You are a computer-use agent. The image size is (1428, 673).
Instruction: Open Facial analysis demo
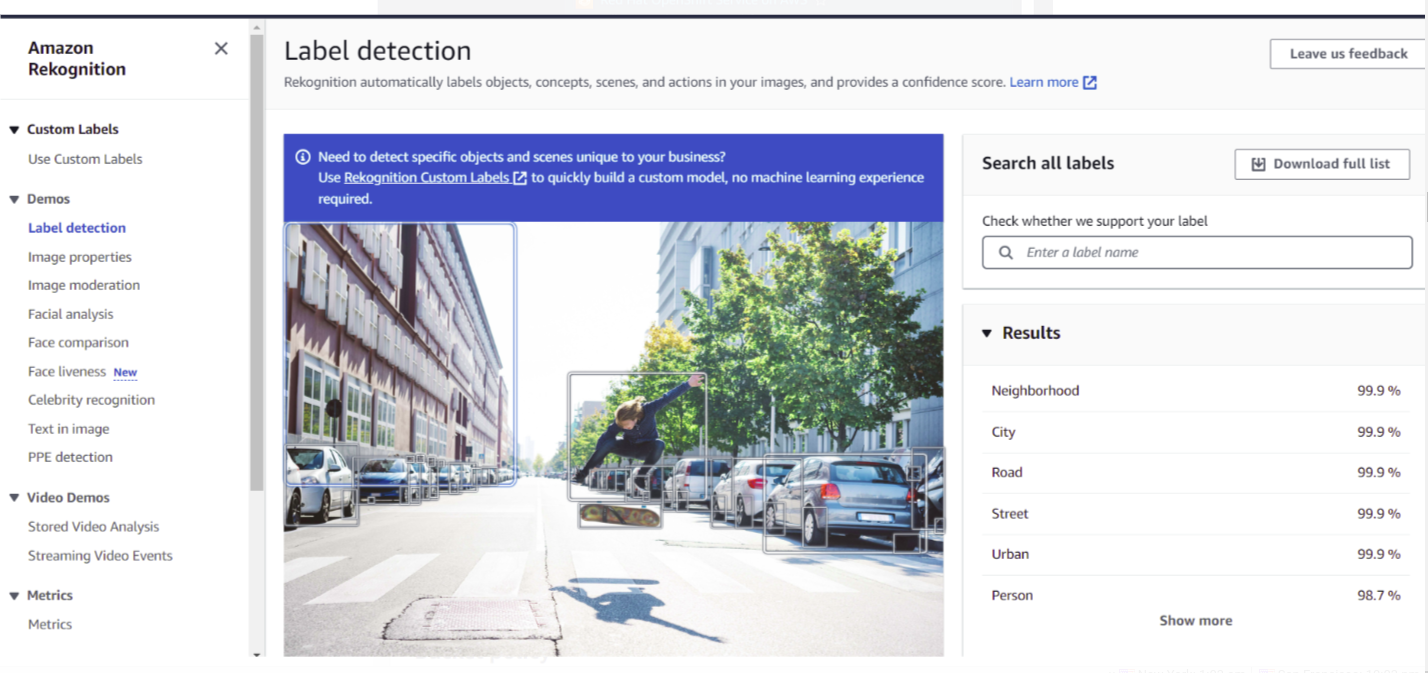coord(70,314)
